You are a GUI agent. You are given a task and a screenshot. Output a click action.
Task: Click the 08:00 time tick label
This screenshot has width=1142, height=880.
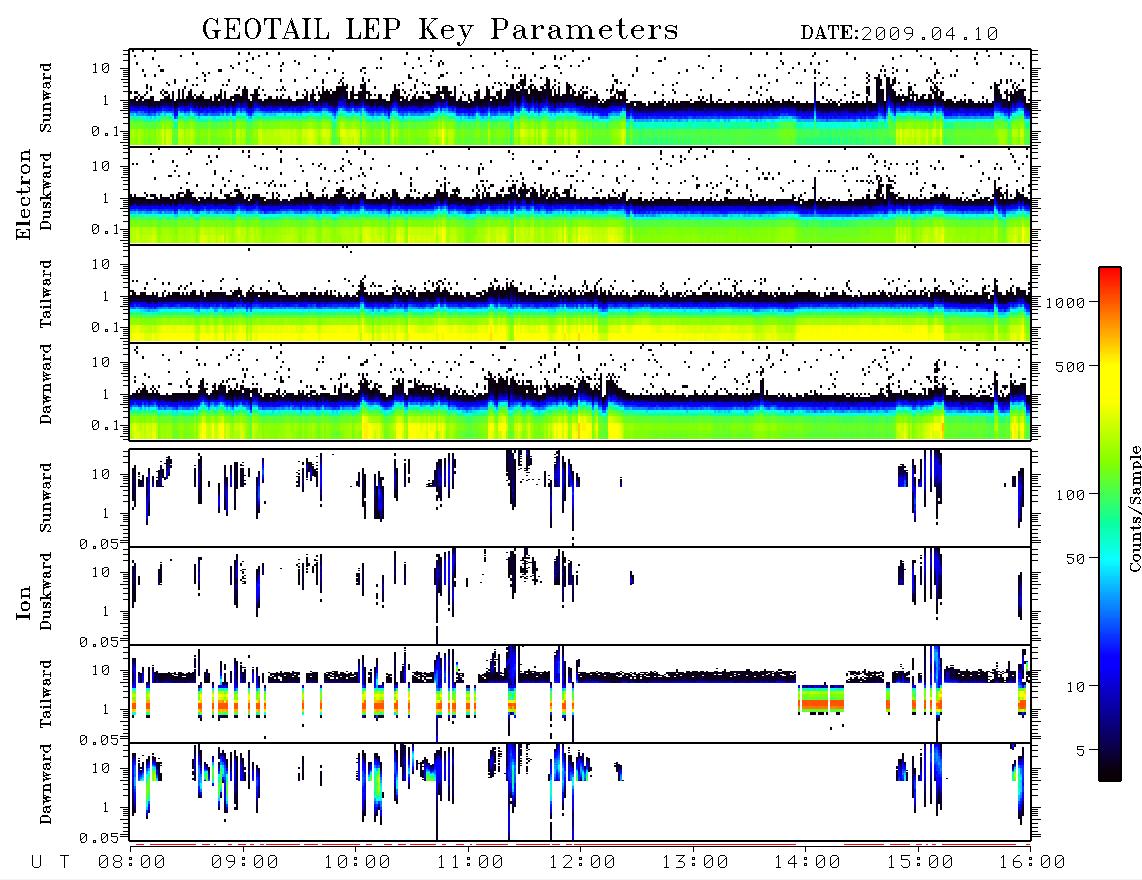pyautogui.click(x=132, y=862)
